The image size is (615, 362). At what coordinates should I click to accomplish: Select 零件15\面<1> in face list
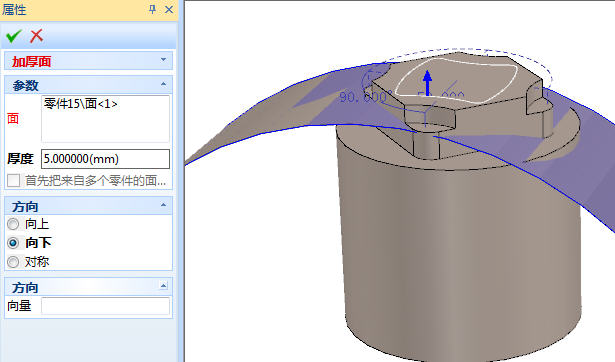[x=81, y=104]
